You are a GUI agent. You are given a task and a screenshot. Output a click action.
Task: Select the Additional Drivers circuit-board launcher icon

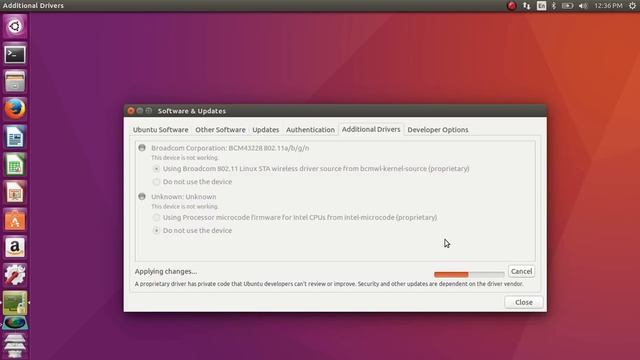(x=15, y=302)
